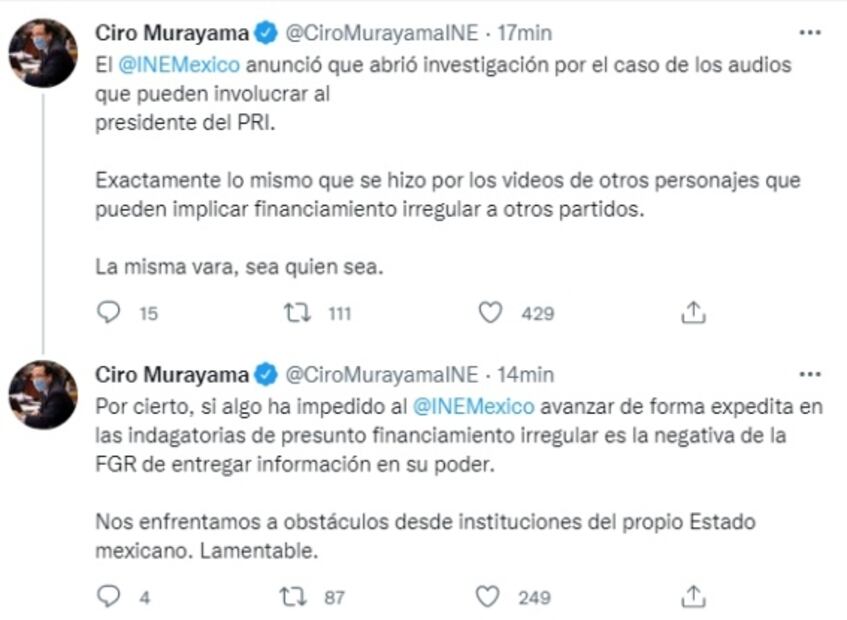Like the first tweet with 429 likes
The image size is (847, 620).
point(490,314)
